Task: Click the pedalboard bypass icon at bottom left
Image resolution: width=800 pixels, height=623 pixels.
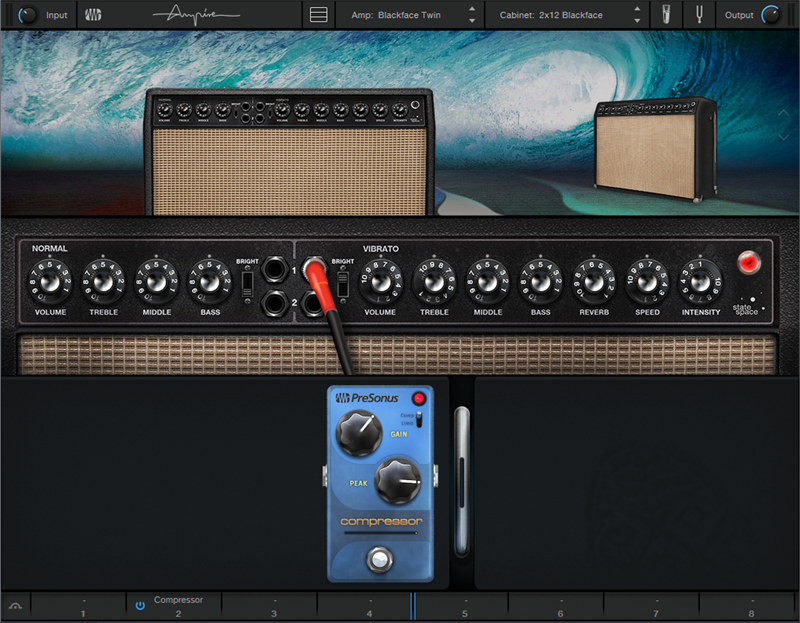Action: (15, 606)
